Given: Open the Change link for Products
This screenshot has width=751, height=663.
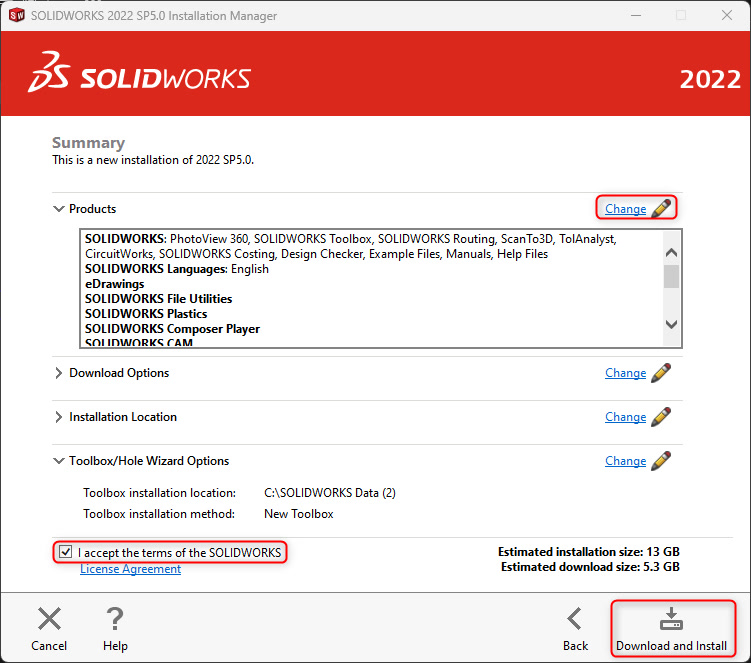Looking at the screenshot, I should pyautogui.click(x=626, y=209).
